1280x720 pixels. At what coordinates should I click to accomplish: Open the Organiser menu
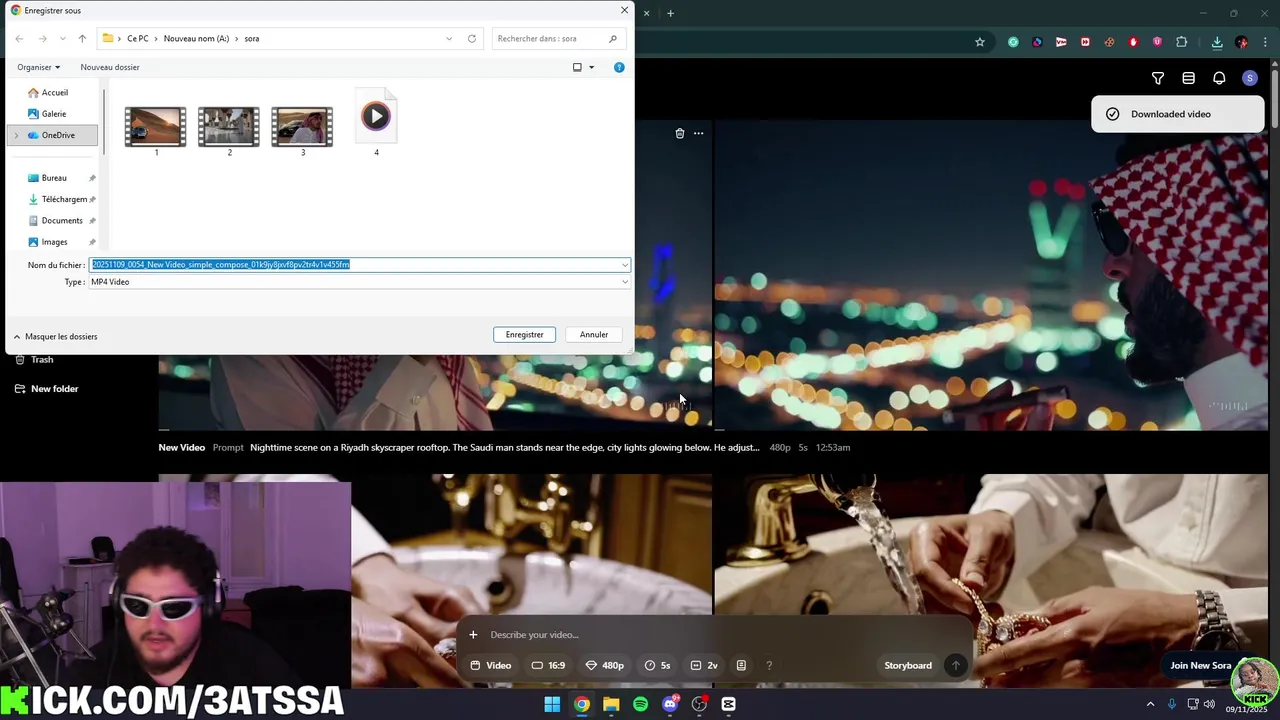pyautogui.click(x=38, y=67)
